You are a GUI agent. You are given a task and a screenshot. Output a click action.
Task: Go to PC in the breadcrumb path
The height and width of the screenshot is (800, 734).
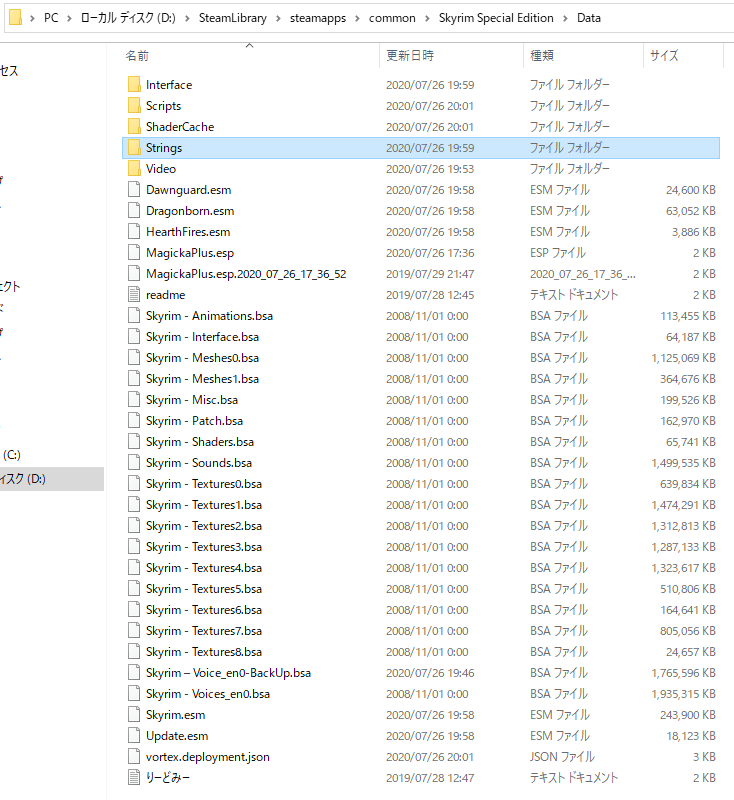51,18
